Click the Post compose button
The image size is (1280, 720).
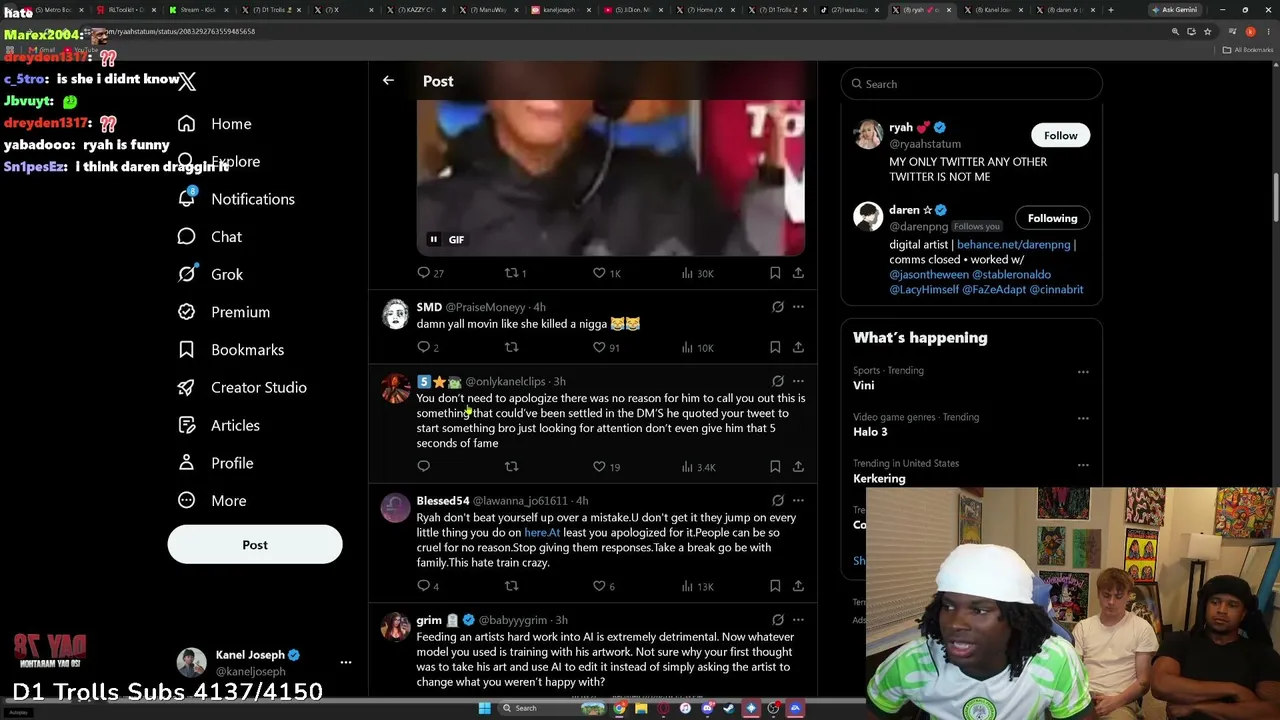coord(255,545)
